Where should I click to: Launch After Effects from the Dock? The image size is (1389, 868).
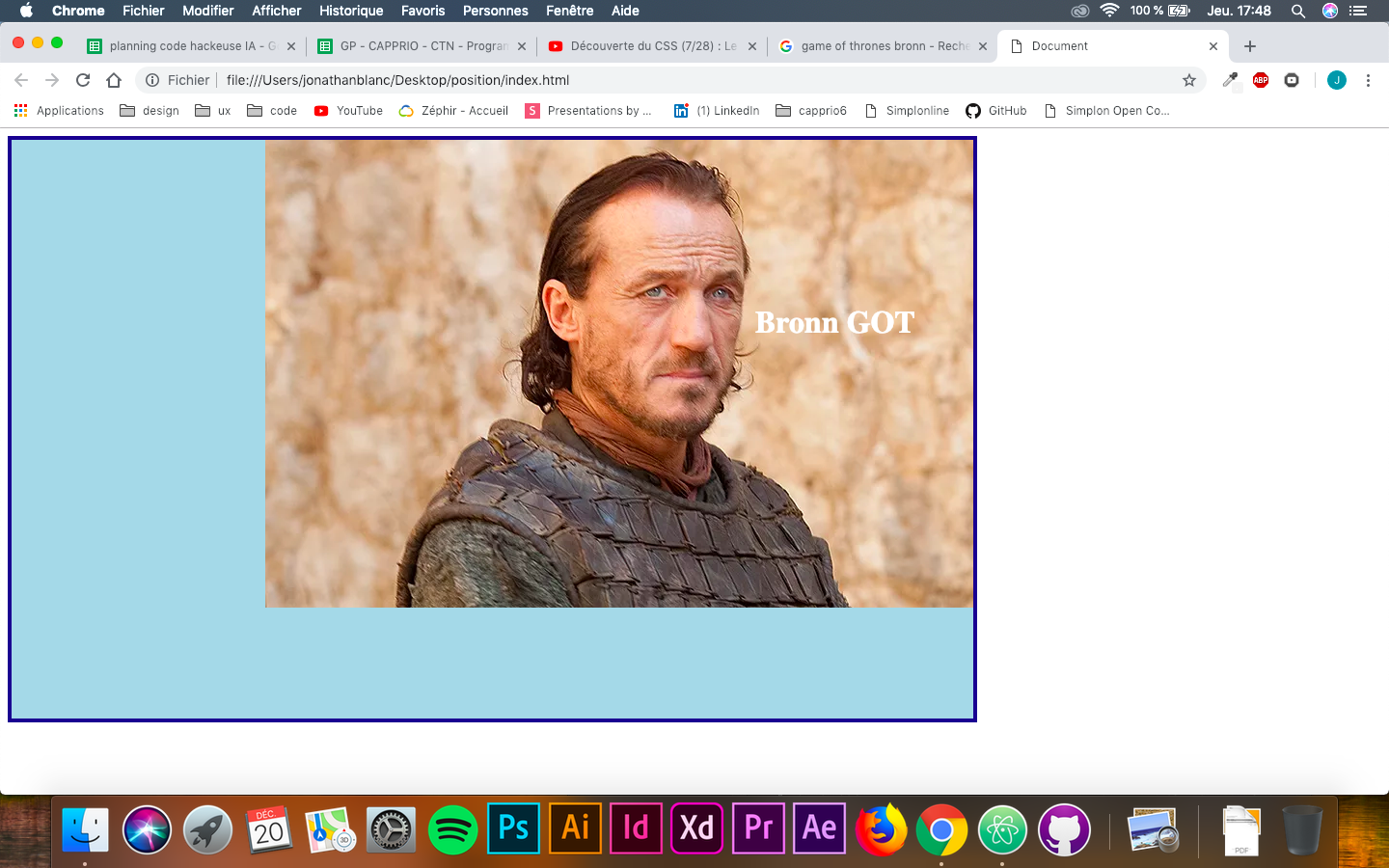coord(819,828)
